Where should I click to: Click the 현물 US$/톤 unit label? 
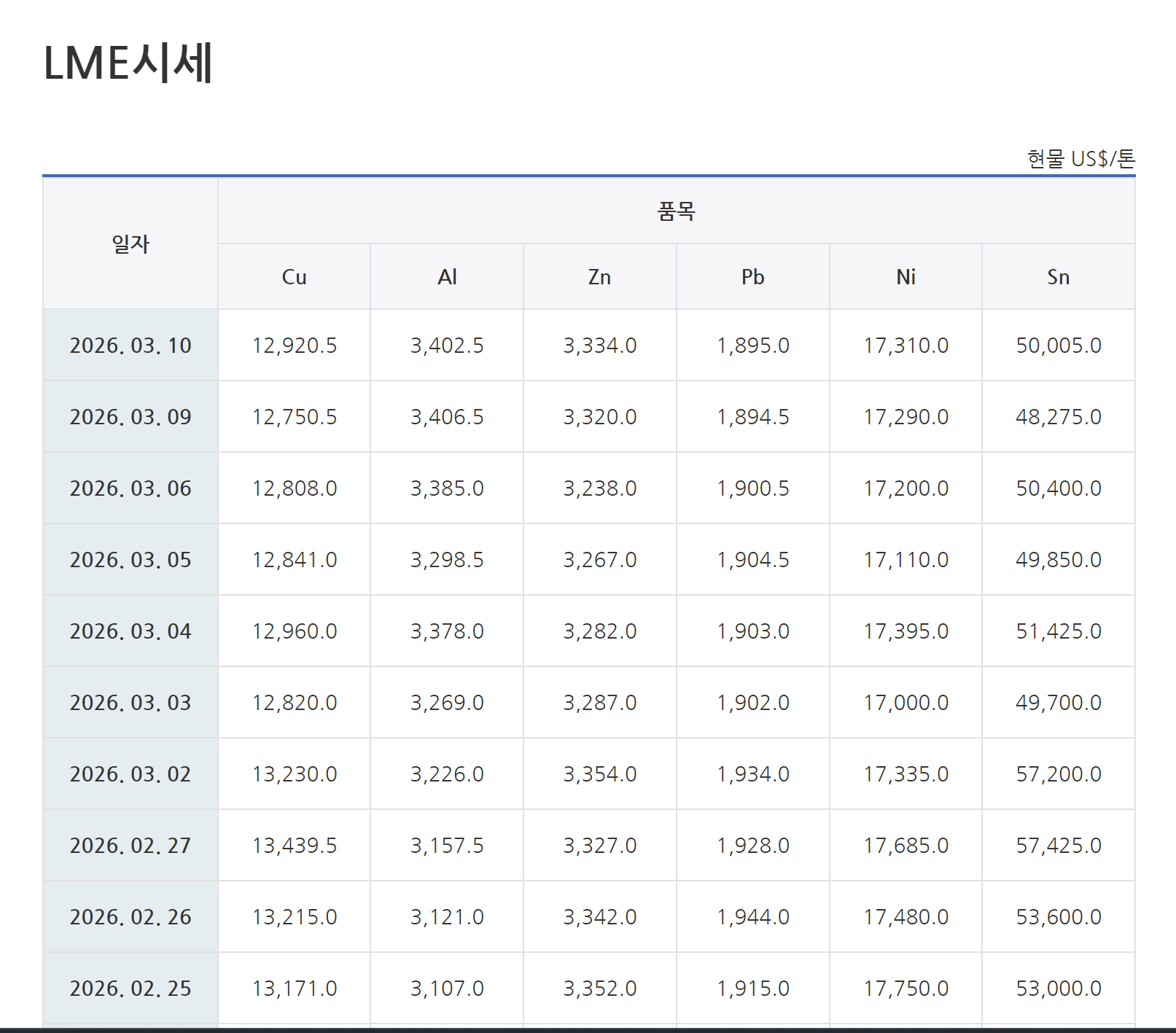coord(1080,159)
